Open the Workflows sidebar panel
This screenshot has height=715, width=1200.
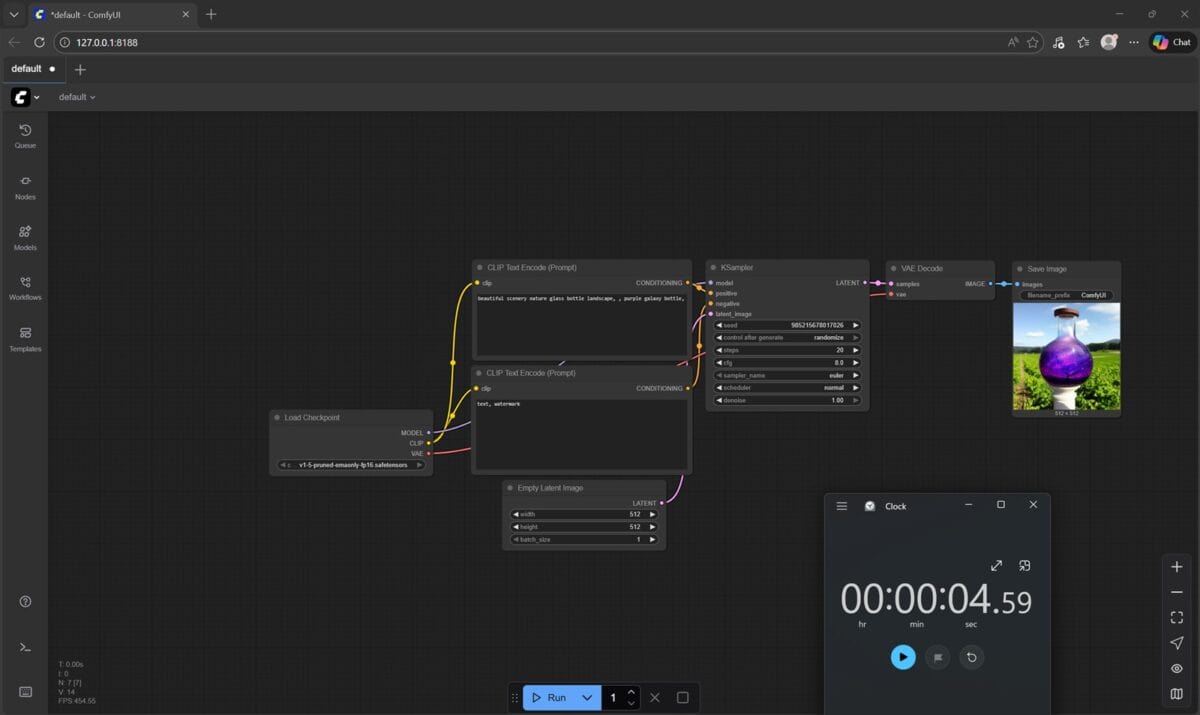pyautogui.click(x=25, y=288)
